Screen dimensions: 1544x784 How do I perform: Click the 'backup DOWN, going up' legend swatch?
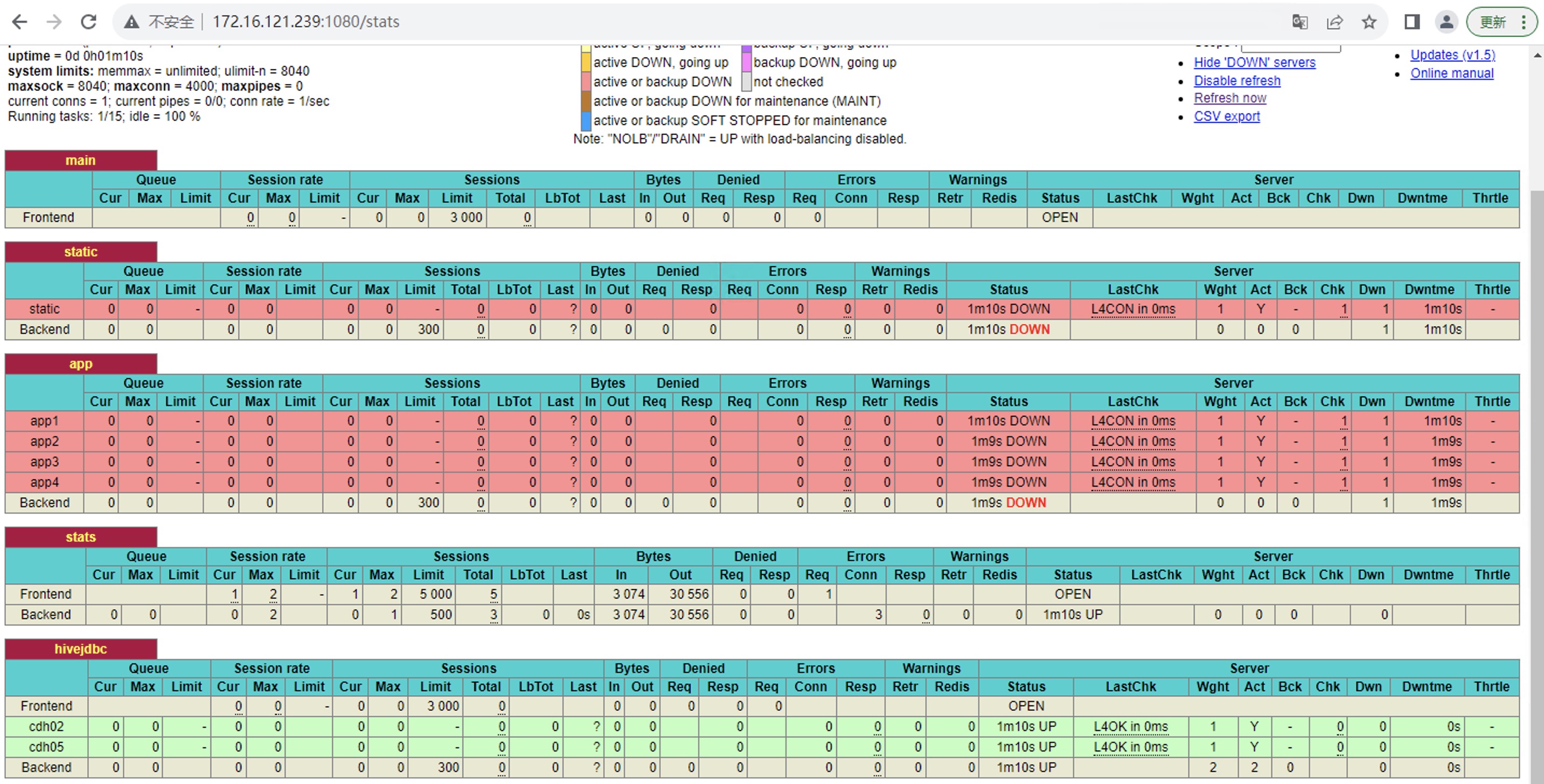[x=746, y=62]
